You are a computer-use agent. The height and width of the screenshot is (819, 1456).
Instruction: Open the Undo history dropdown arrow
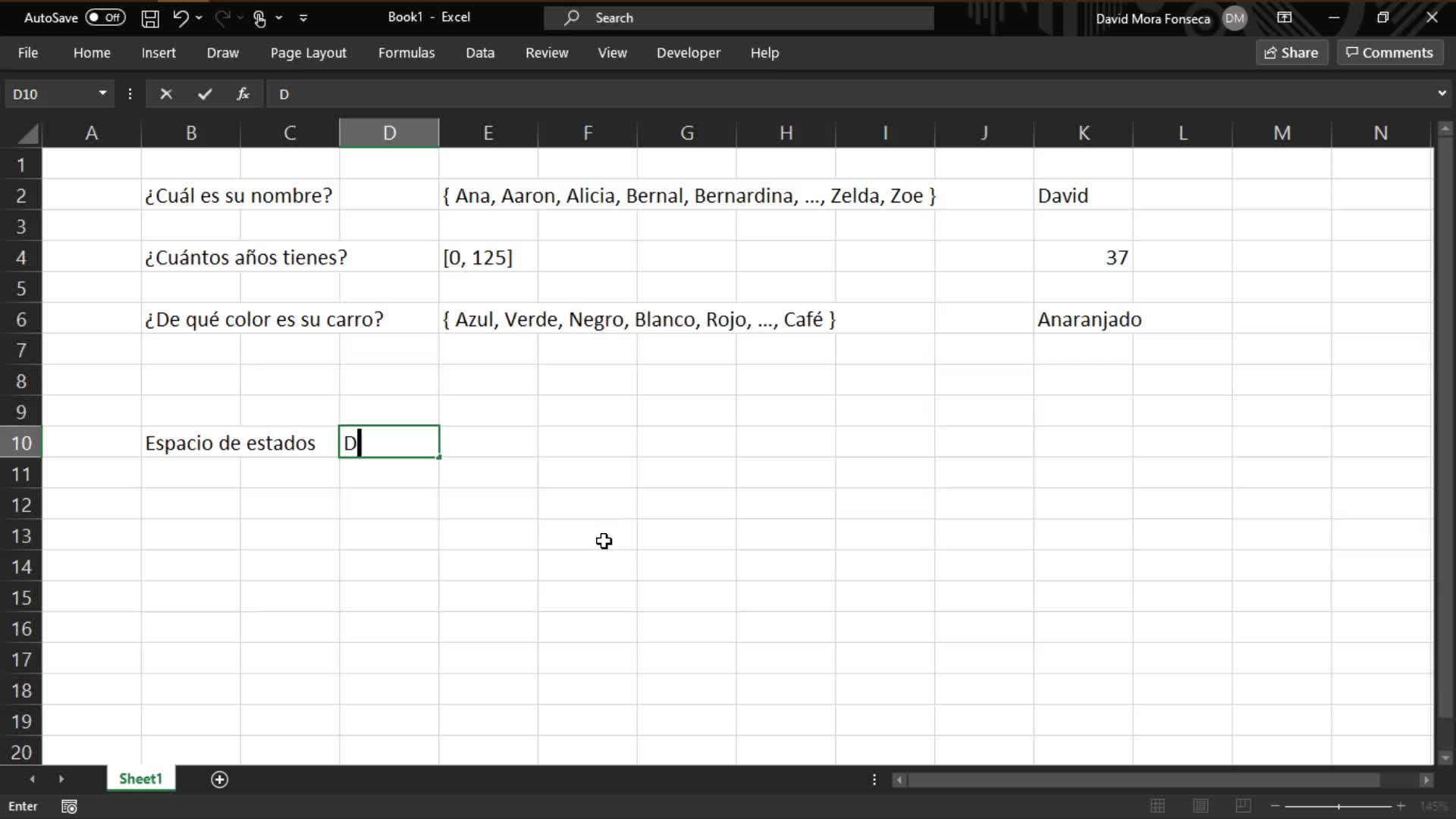(x=199, y=18)
